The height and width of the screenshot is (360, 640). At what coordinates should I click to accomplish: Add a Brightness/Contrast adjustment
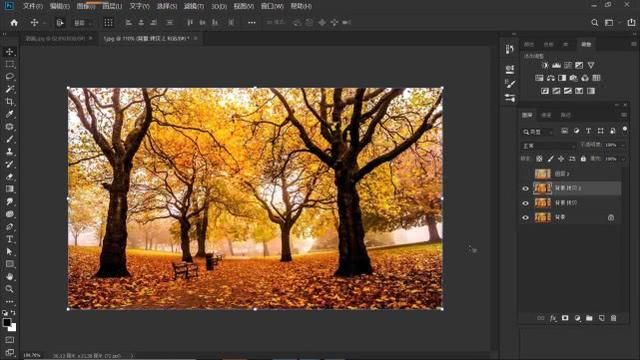[545, 65]
